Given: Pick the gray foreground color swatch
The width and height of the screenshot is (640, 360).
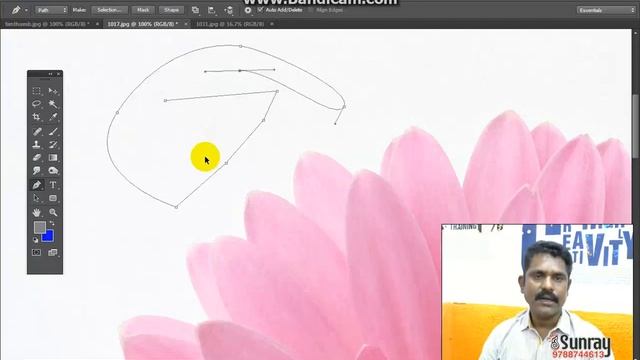Looking at the screenshot, I should click(39, 227).
